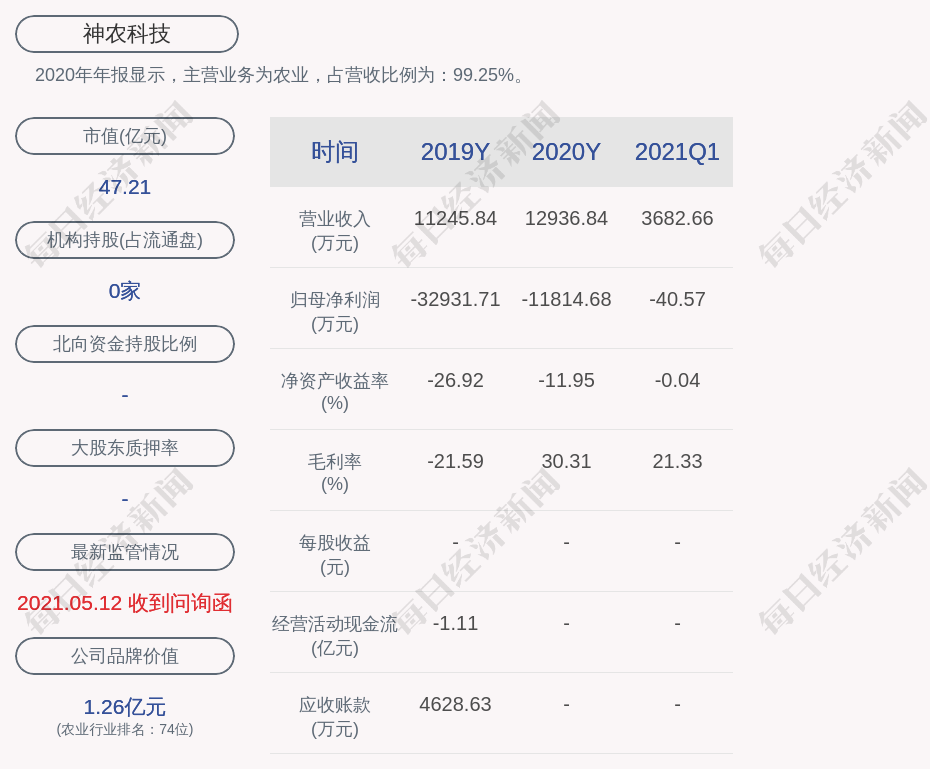The image size is (930, 769).
Task: Select the 2020Y column header
Action: 566,152
